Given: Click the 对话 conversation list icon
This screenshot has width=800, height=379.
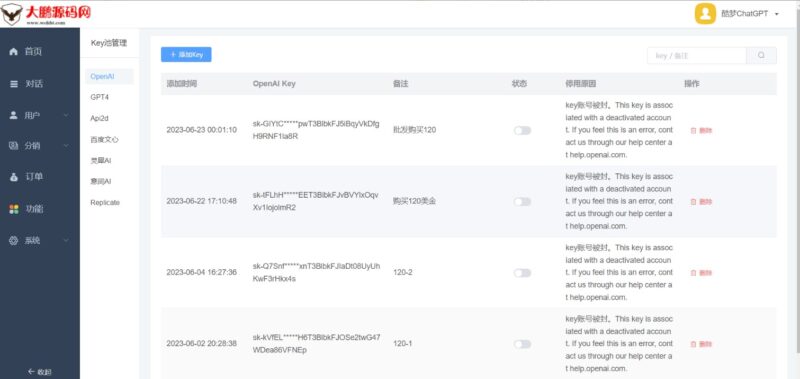Looking at the screenshot, I should (14, 84).
